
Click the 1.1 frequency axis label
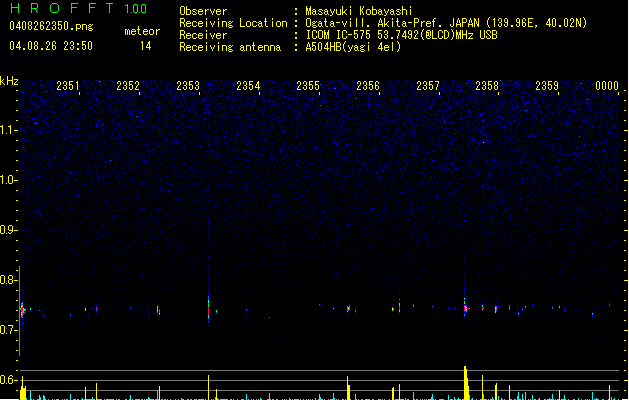tap(9, 130)
